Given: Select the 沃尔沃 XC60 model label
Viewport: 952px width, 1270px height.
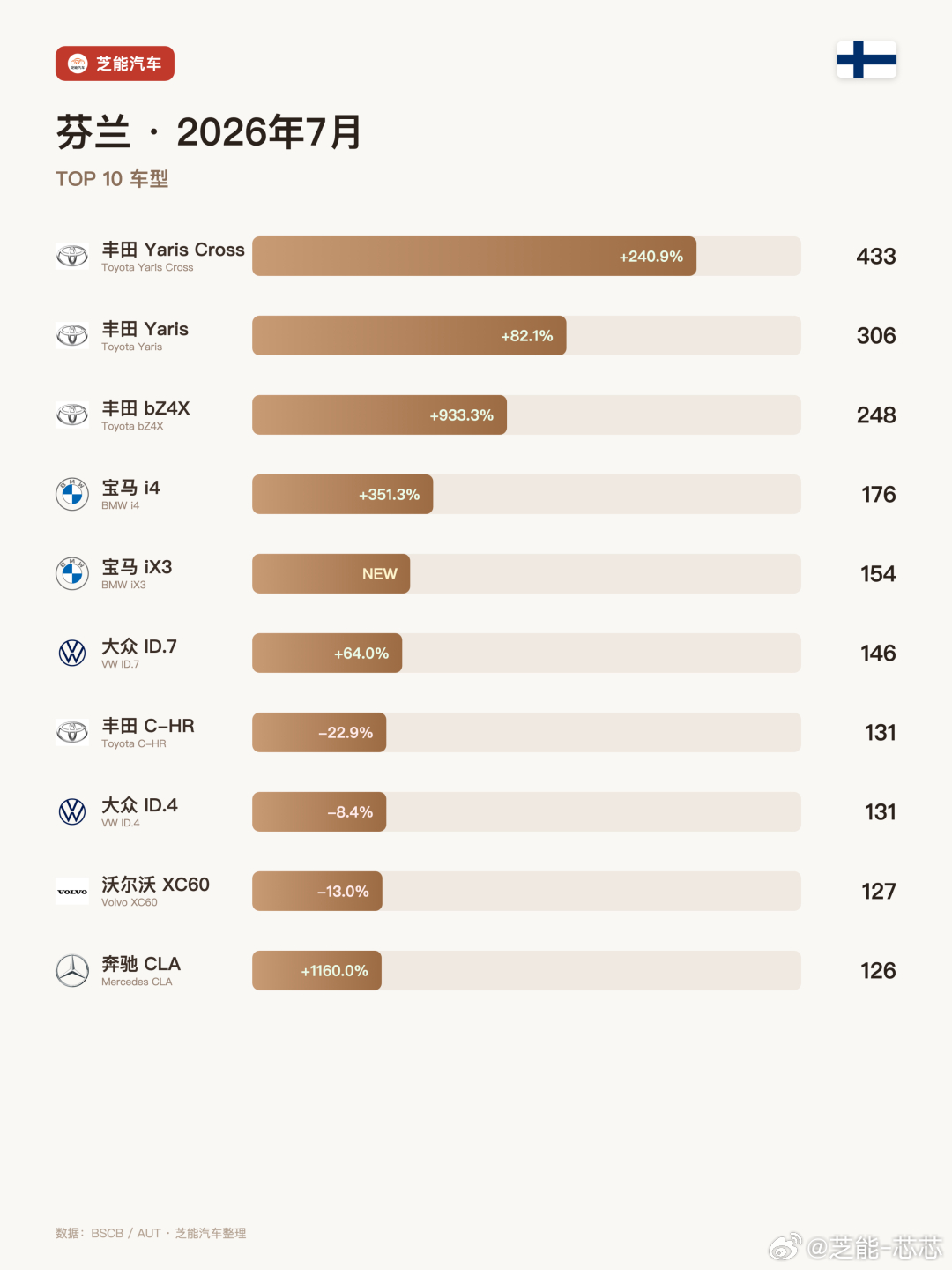Looking at the screenshot, I should pyautogui.click(x=155, y=885).
